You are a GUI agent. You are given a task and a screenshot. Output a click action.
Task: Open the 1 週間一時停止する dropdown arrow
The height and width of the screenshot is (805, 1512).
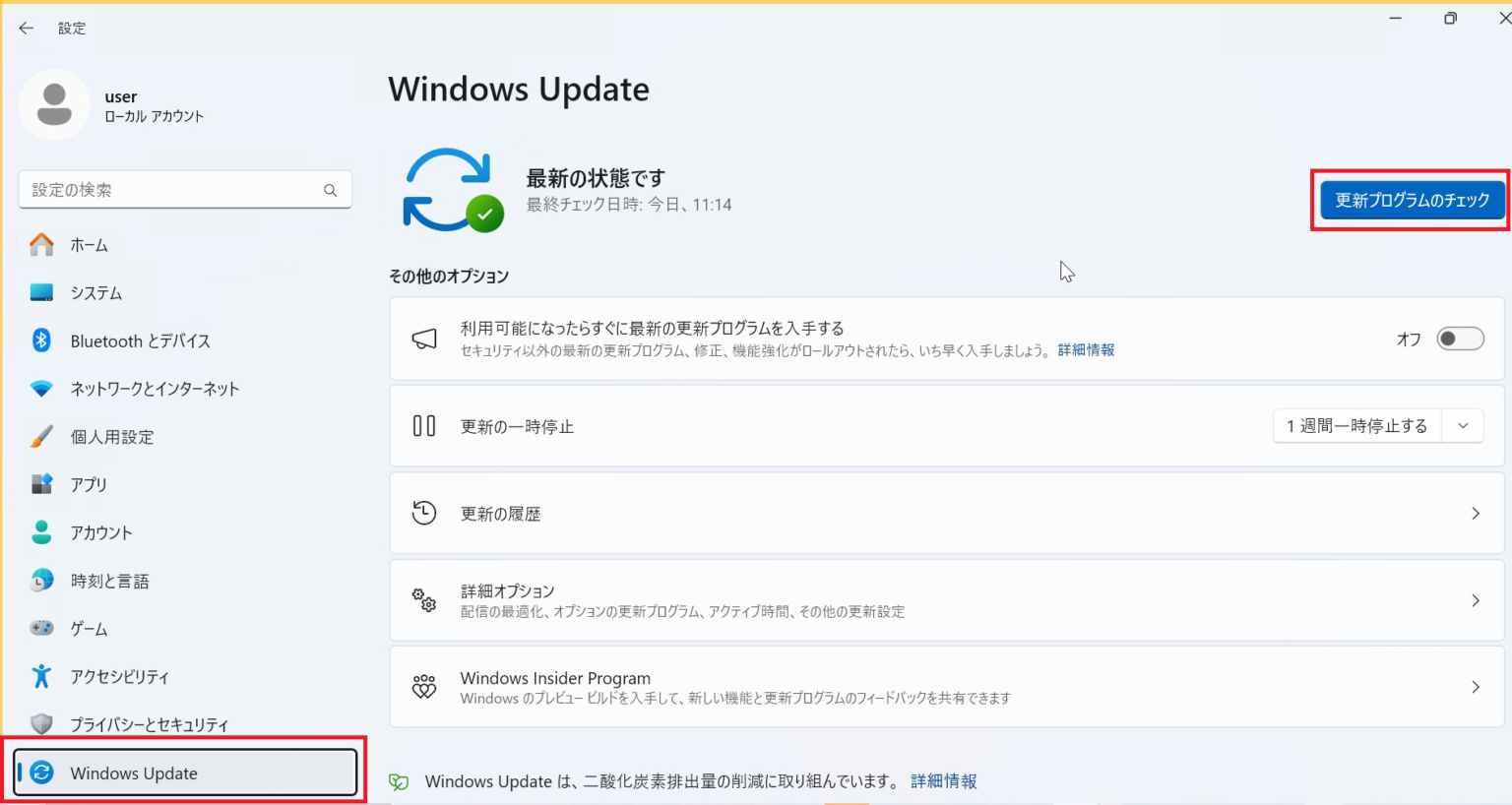[1464, 425]
